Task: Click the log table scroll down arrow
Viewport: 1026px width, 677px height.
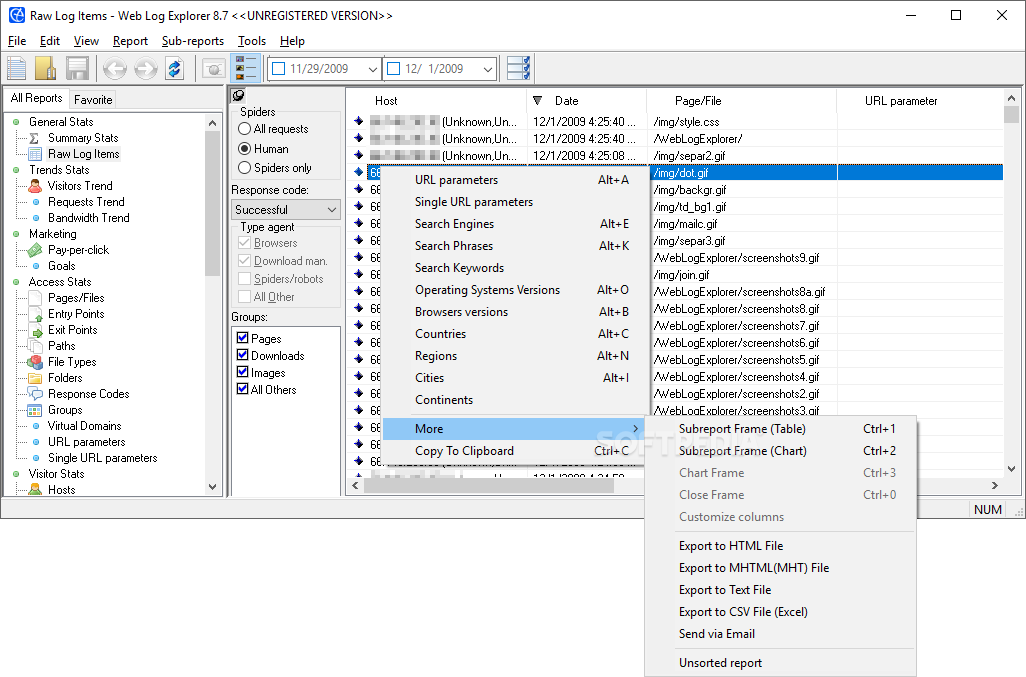Action: 1012,468
